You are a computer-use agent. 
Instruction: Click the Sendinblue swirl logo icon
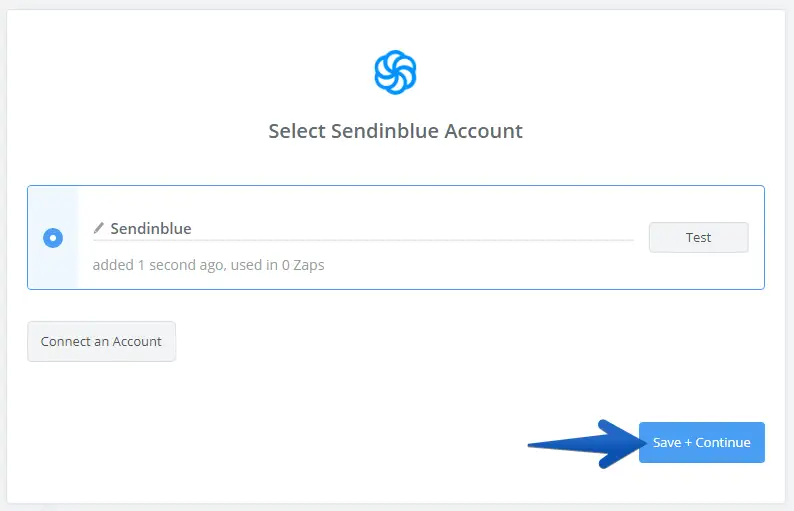click(x=395, y=72)
